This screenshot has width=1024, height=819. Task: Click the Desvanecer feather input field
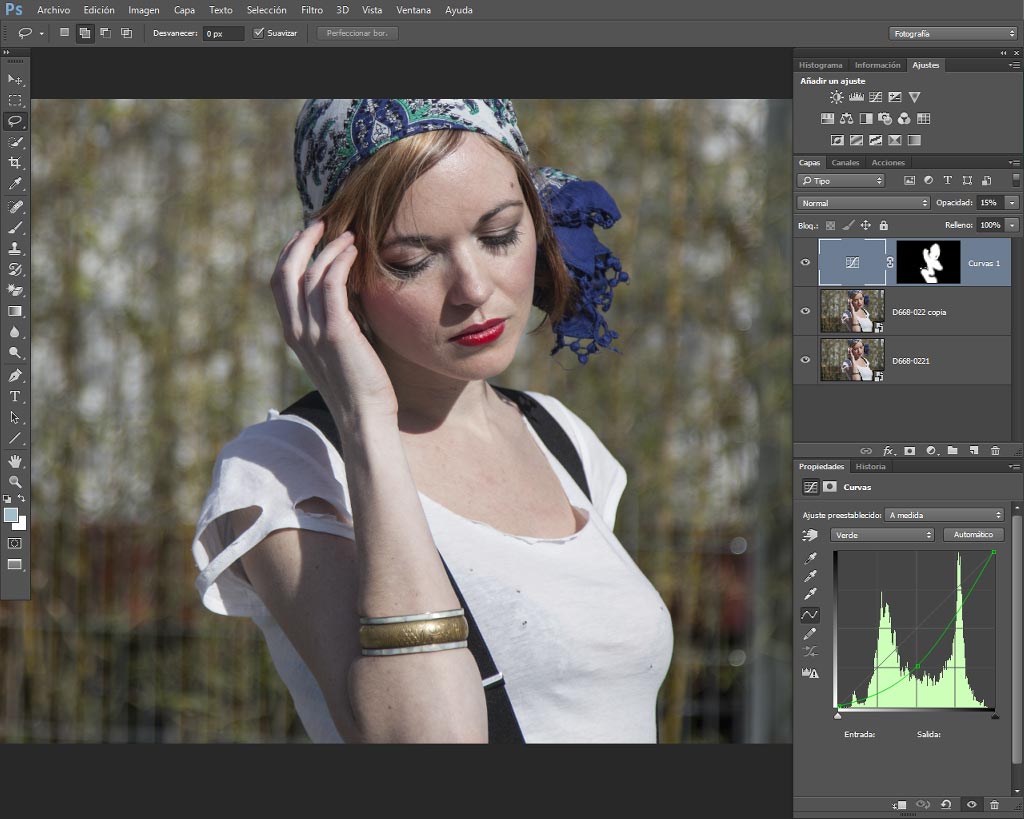(x=223, y=33)
